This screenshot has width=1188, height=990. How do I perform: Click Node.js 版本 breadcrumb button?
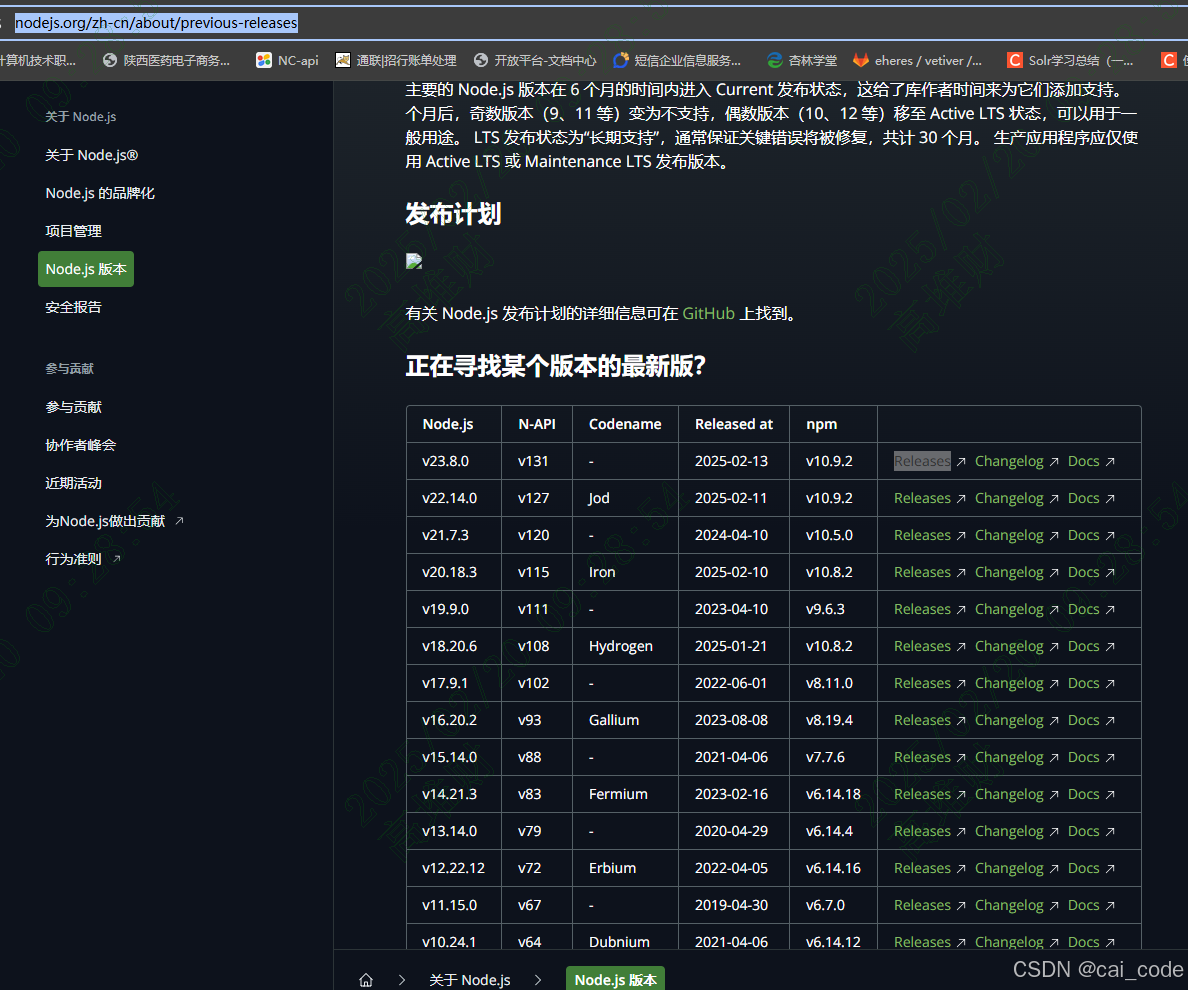[615, 979]
